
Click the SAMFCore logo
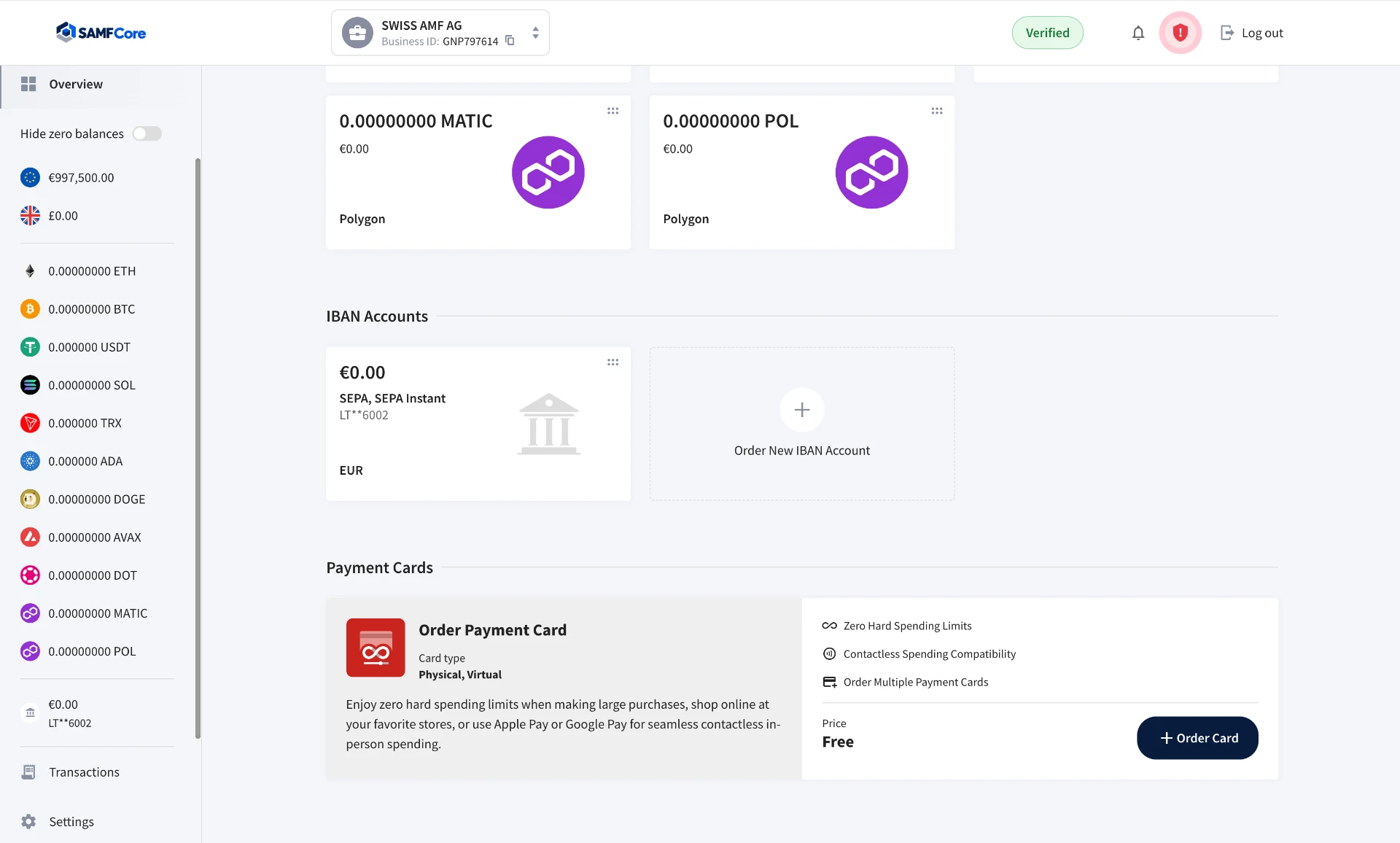coord(101,33)
